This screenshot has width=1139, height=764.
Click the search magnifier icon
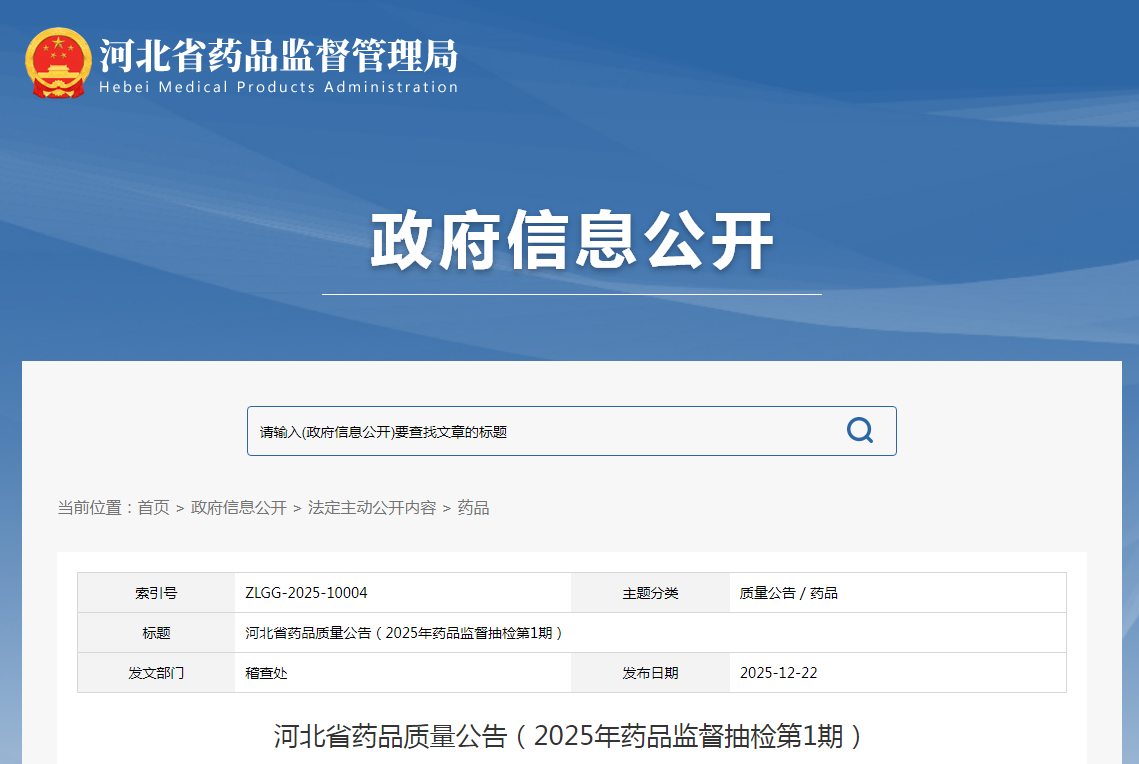tap(859, 431)
